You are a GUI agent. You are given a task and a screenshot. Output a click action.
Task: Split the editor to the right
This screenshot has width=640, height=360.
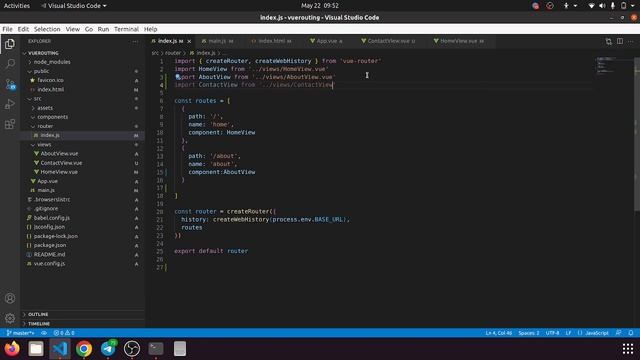620,41
